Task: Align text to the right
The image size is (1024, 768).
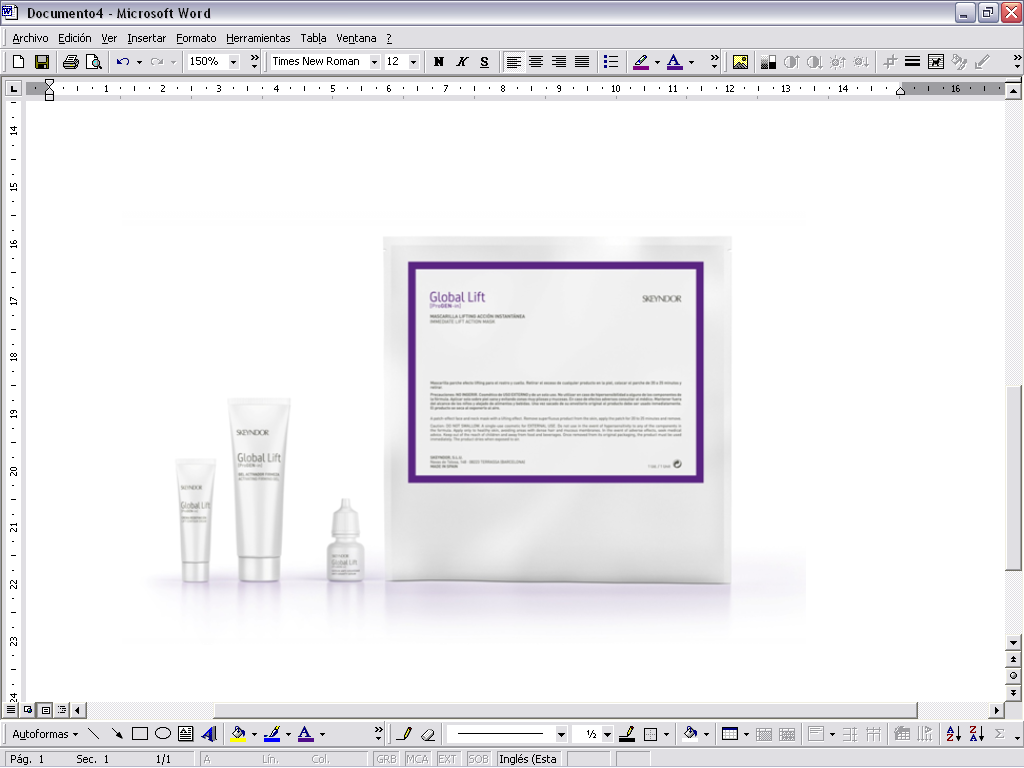Action: [559, 62]
